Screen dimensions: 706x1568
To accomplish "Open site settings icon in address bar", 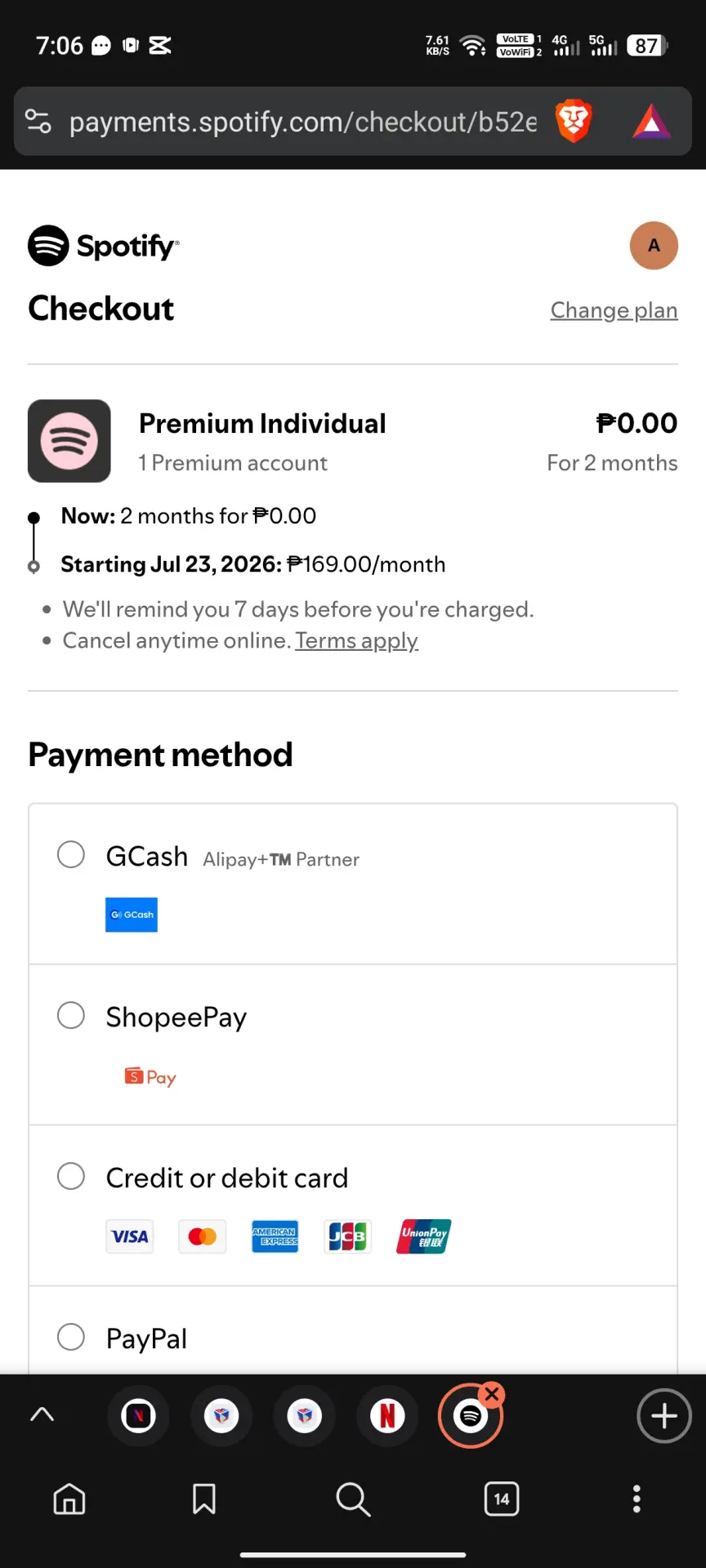I will [x=38, y=122].
